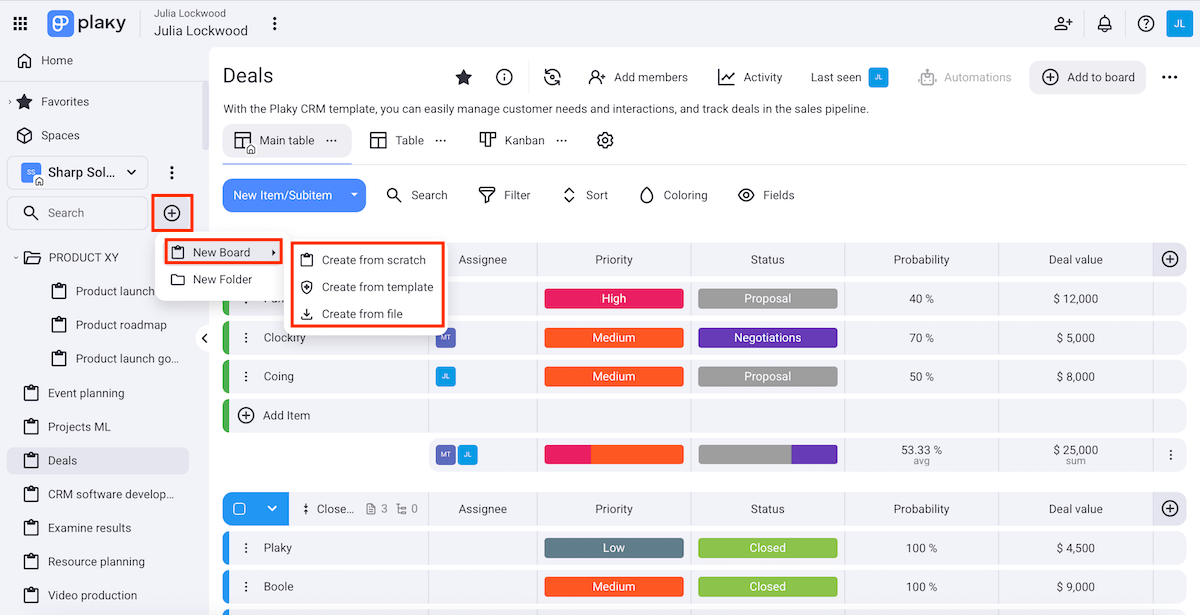Switch to the Kanban view tab

tap(511, 140)
